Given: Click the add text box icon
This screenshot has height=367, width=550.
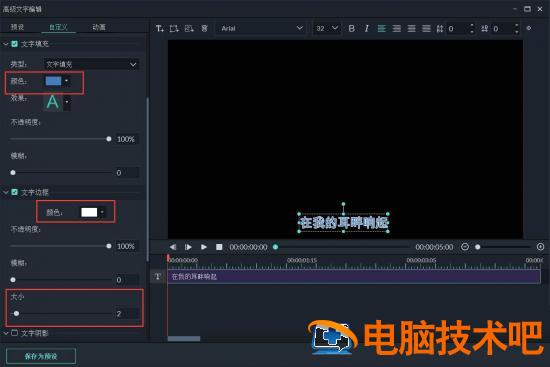Looking at the screenshot, I should click(x=174, y=28).
